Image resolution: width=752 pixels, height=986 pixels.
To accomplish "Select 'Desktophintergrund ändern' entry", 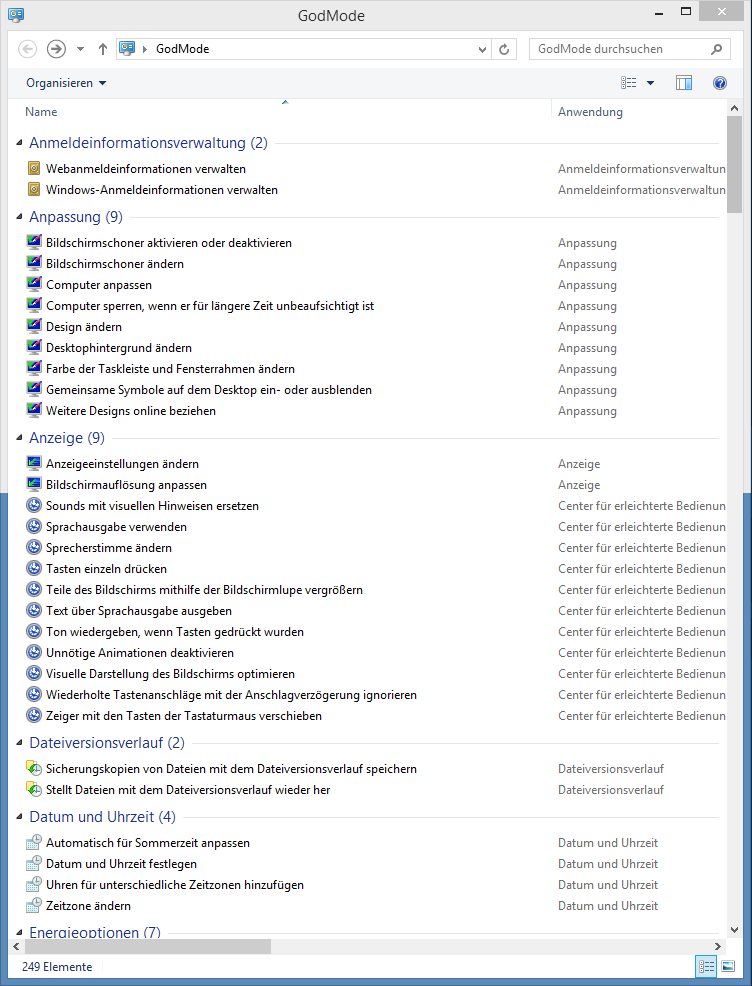I will [120, 348].
